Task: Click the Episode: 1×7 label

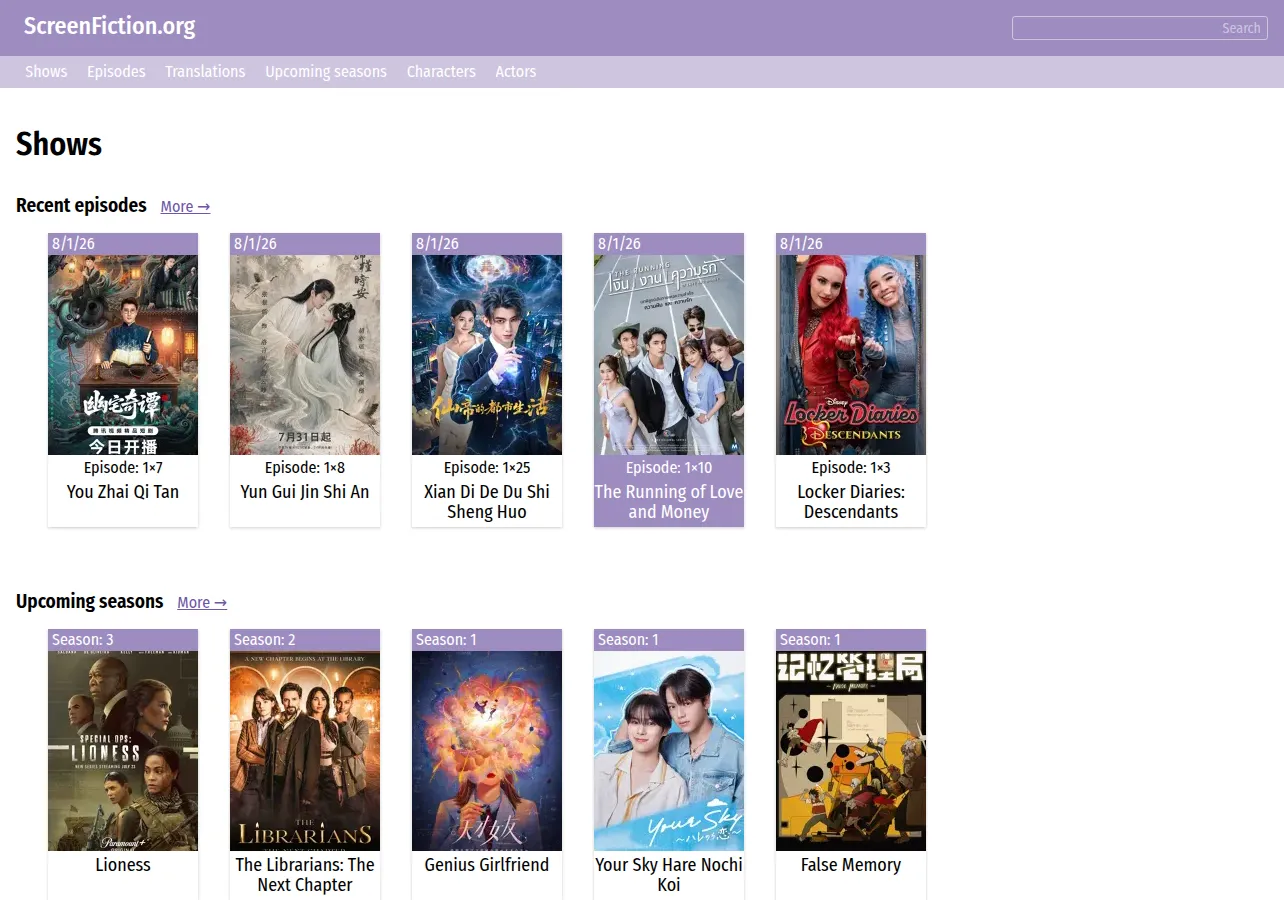Action: pos(123,468)
